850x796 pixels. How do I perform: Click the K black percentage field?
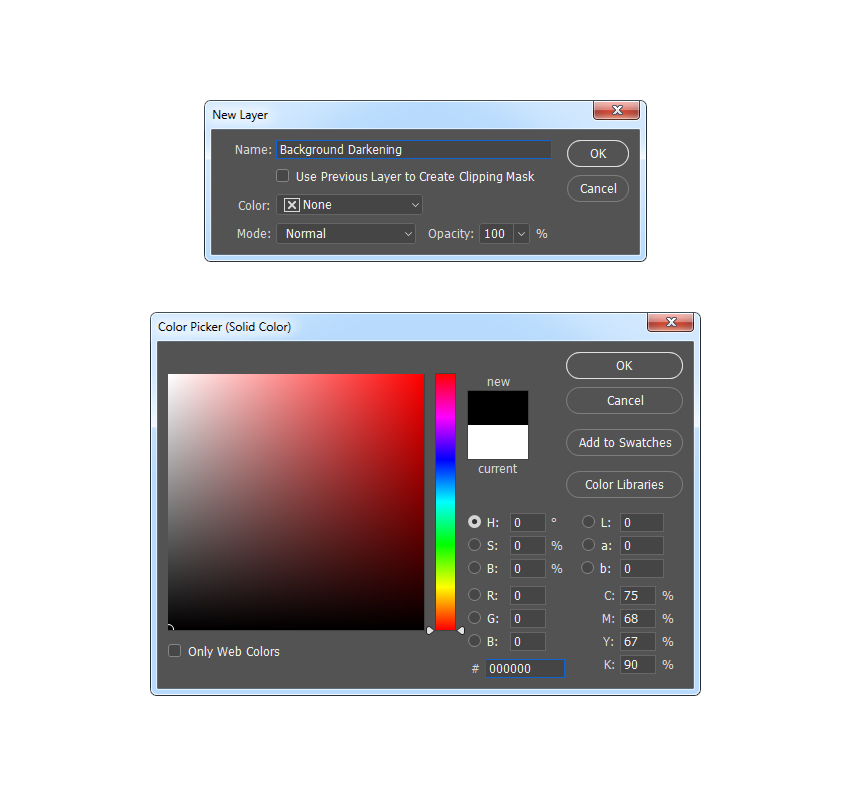click(638, 665)
